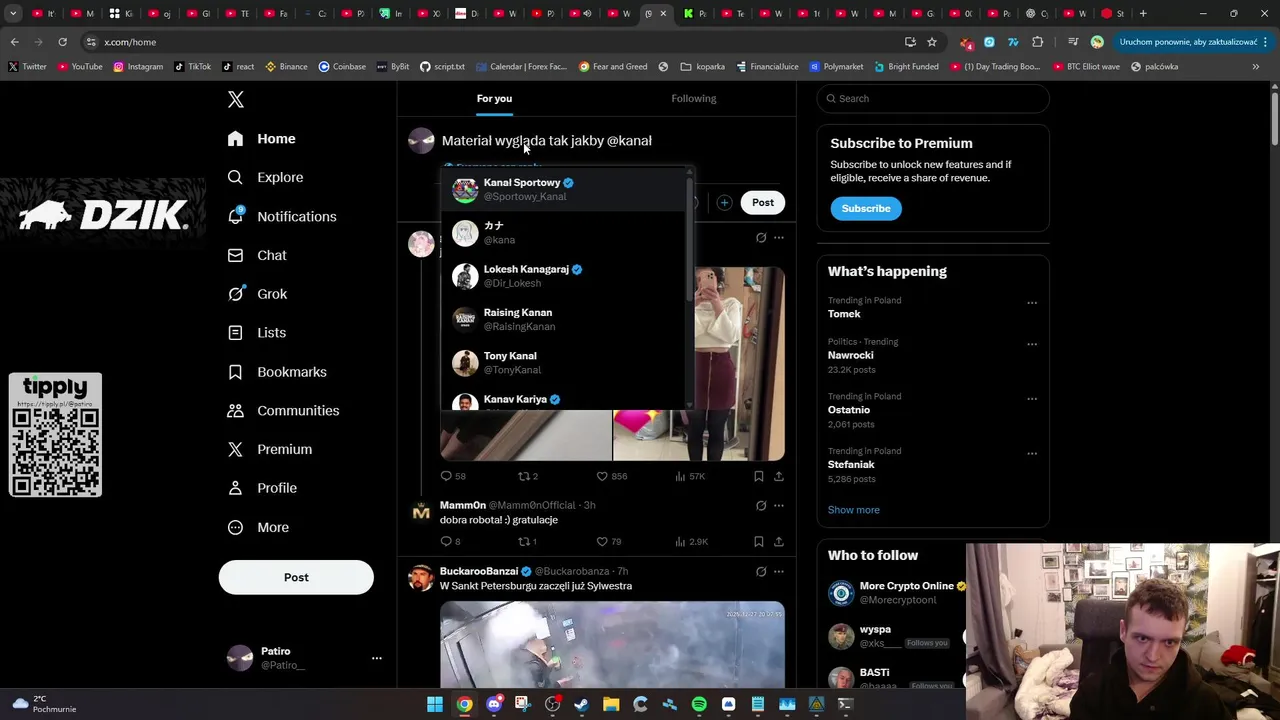1280x720 pixels.
Task: Select Tony Kanal mention suggestion
Action: (x=565, y=362)
